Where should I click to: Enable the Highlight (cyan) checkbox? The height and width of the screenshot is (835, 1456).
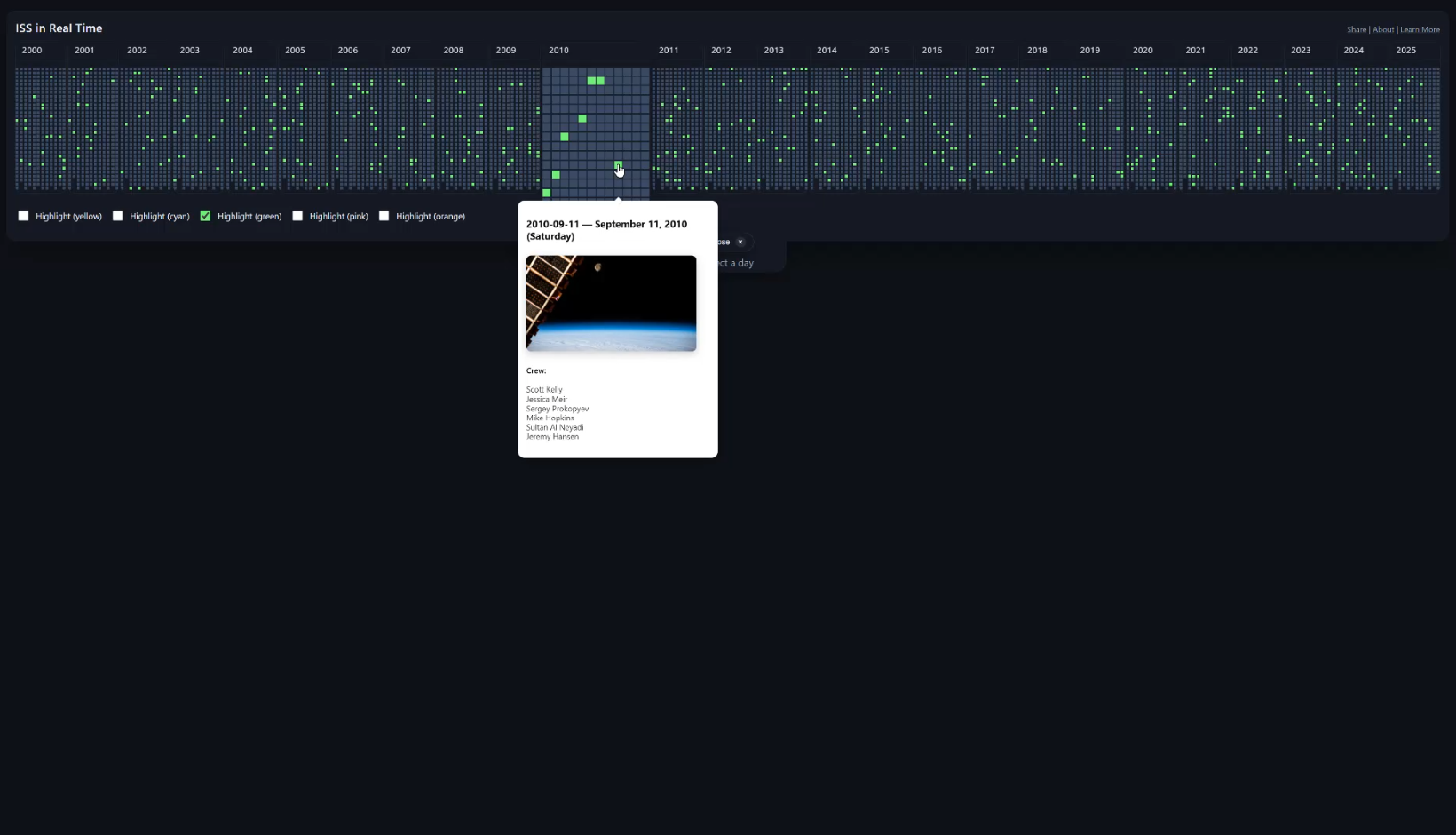117,216
